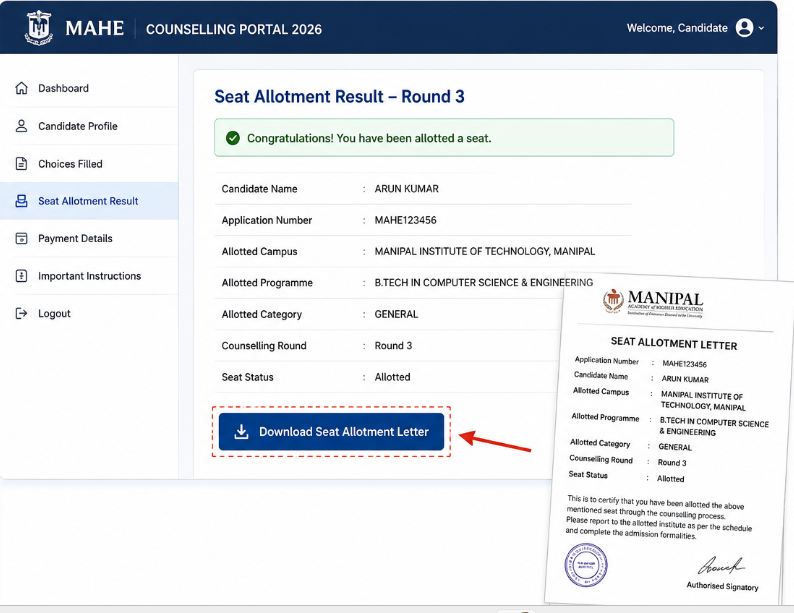The width and height of the screenshot is (794, 613).
Task: Click the Welcome, Candidate text
Action: coord(677,28)
